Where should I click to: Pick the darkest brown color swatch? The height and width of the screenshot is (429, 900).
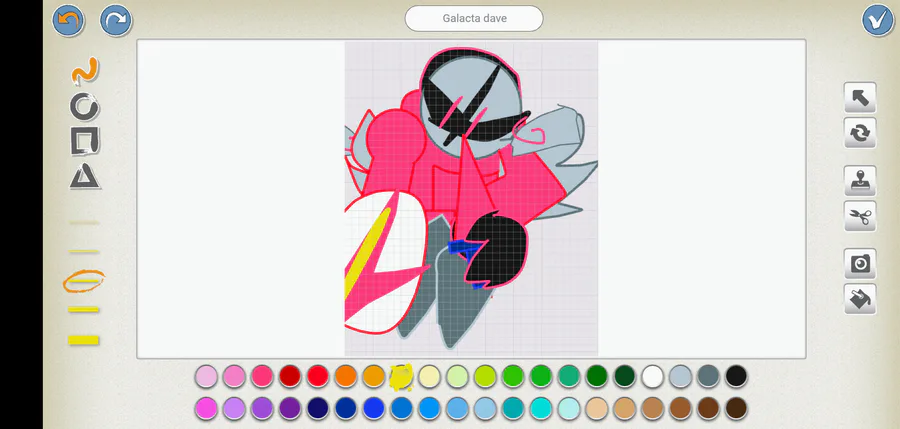(736, 408)
